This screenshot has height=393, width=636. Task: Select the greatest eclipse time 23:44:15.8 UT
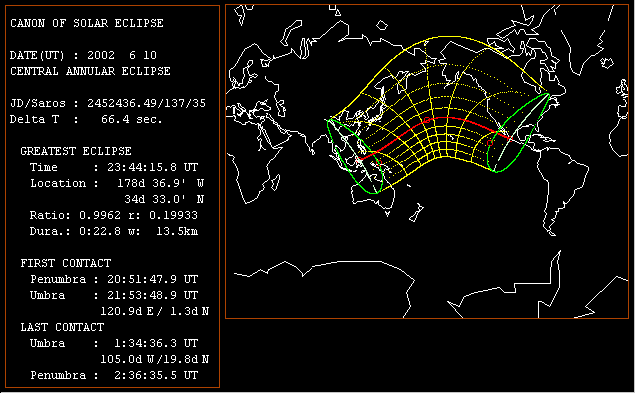coord(153,168)
